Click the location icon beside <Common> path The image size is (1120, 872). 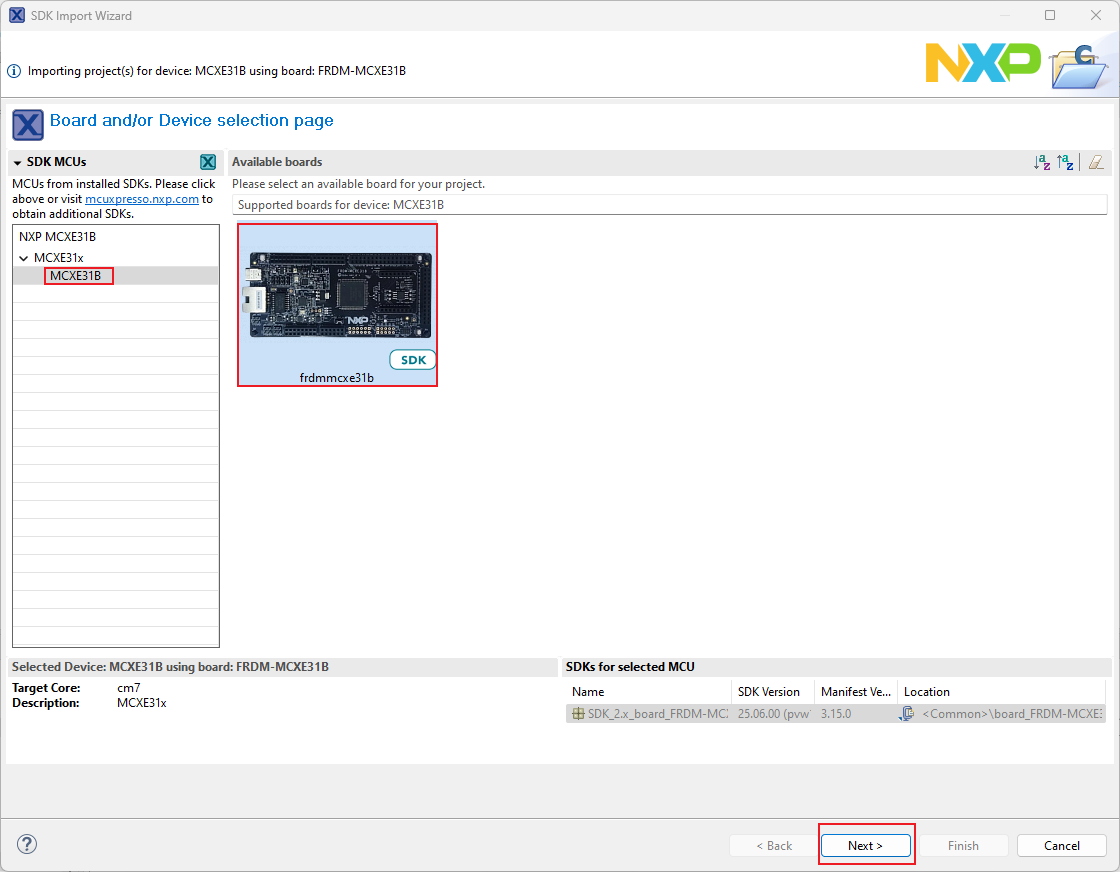[907, 714]
